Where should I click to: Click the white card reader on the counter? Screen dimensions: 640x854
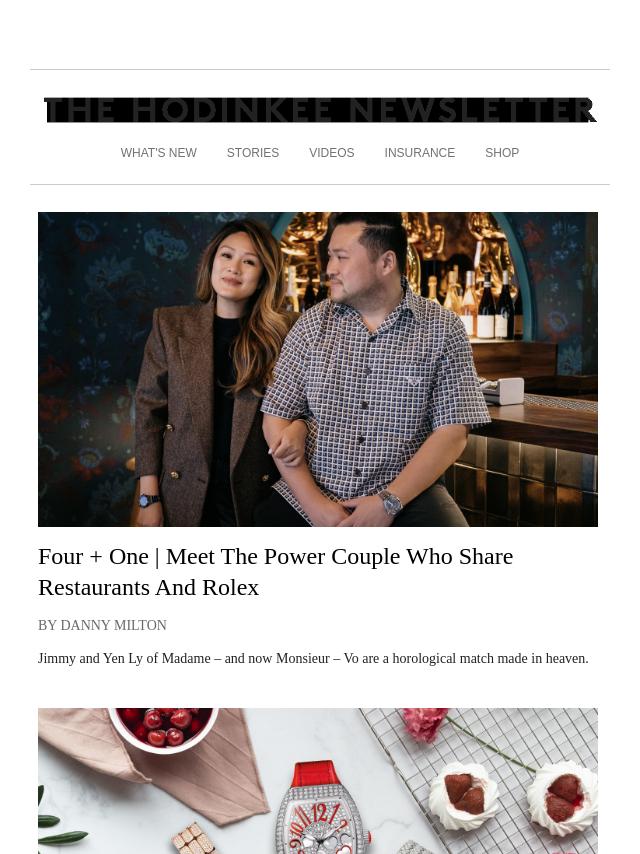[x=502, y=392]
